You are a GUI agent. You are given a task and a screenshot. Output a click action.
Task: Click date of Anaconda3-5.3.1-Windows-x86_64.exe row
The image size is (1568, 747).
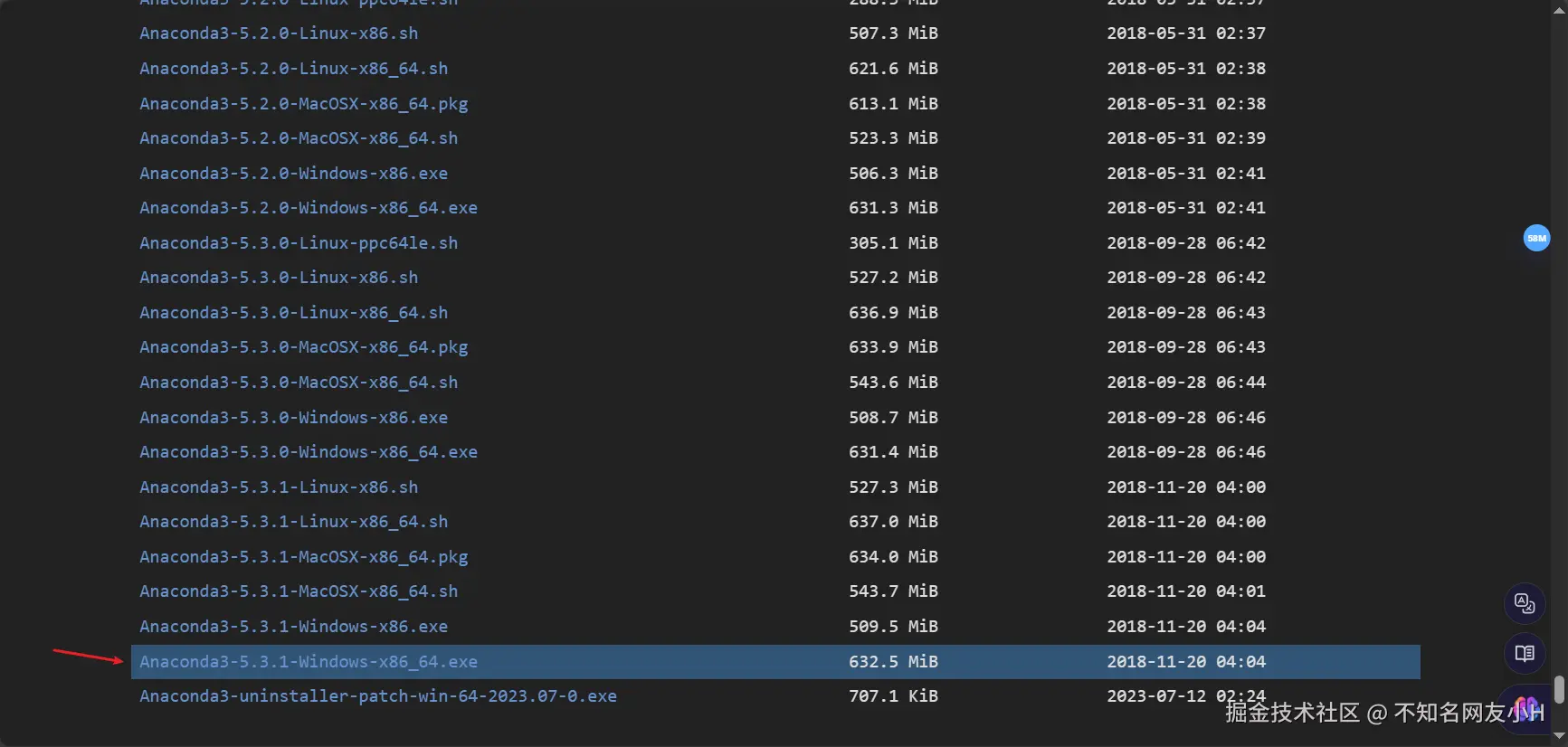[1186, 662]
